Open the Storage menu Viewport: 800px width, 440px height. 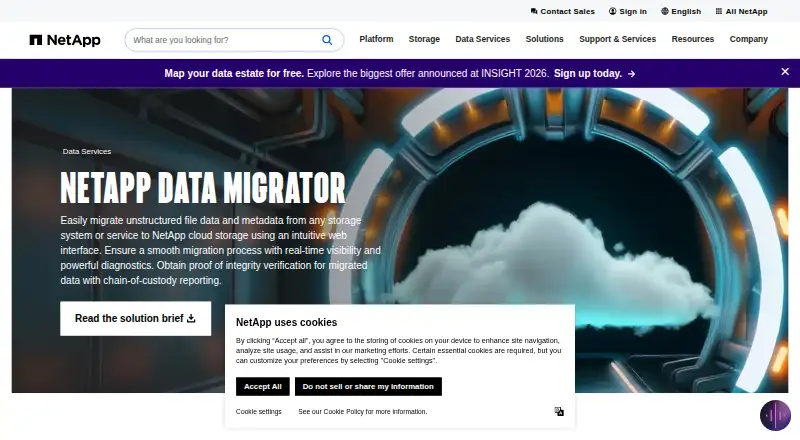tap(424, 39)
